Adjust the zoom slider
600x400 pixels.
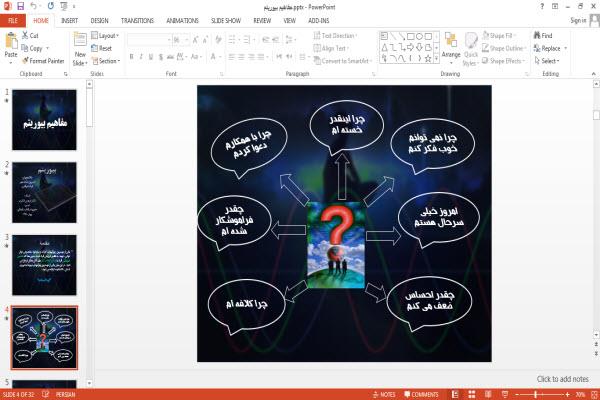coord(536,394)
